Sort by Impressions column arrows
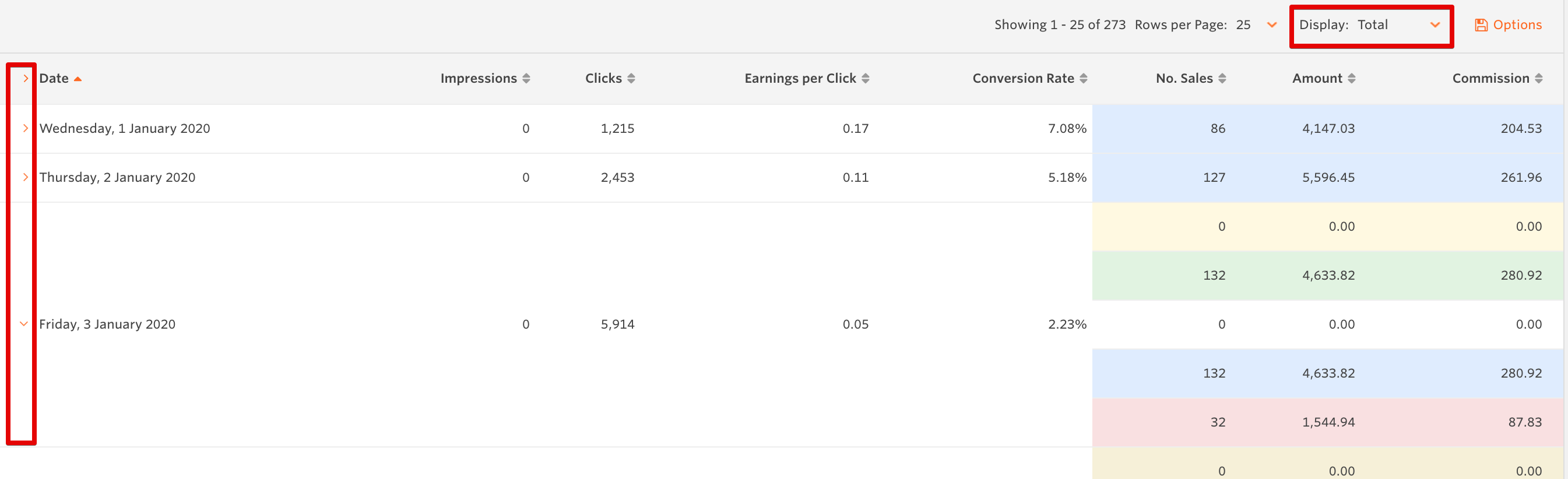This screenshot has width=1568, height=479. click(x=526, y=79)
